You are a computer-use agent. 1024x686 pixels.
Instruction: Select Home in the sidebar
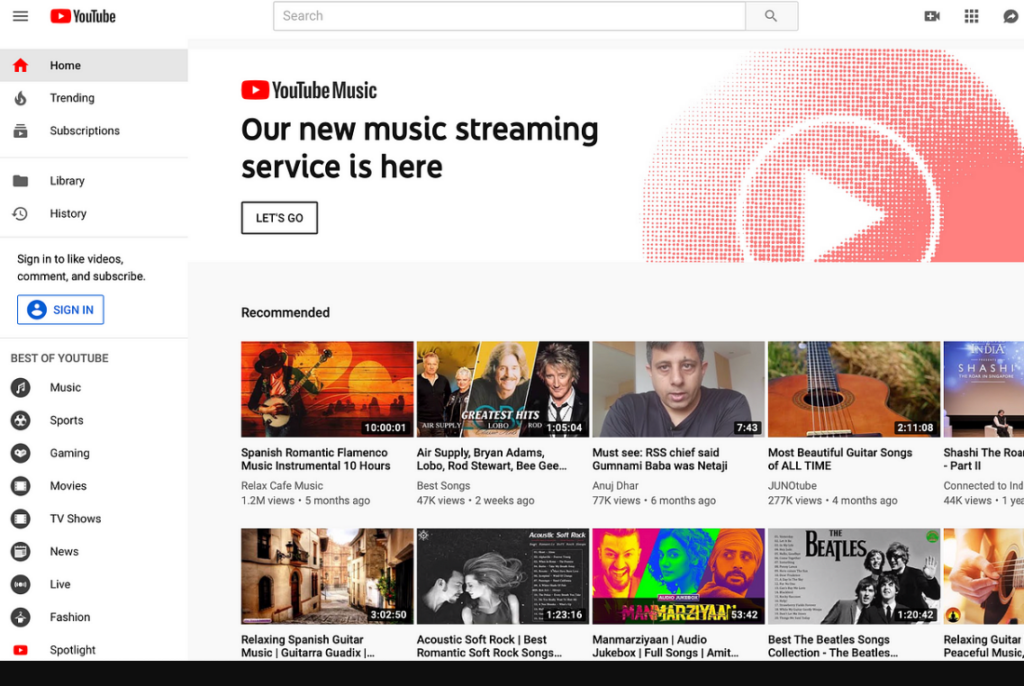coord(94,65)
